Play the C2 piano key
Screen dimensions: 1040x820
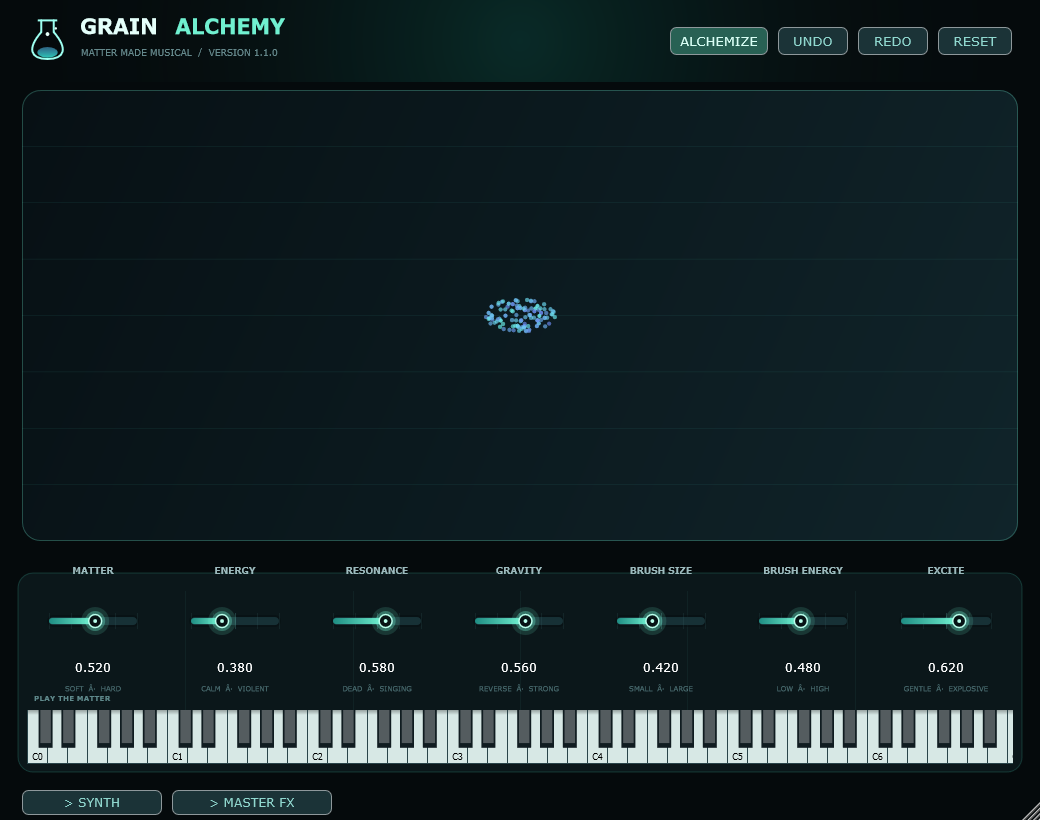click(x=317, y=755)
